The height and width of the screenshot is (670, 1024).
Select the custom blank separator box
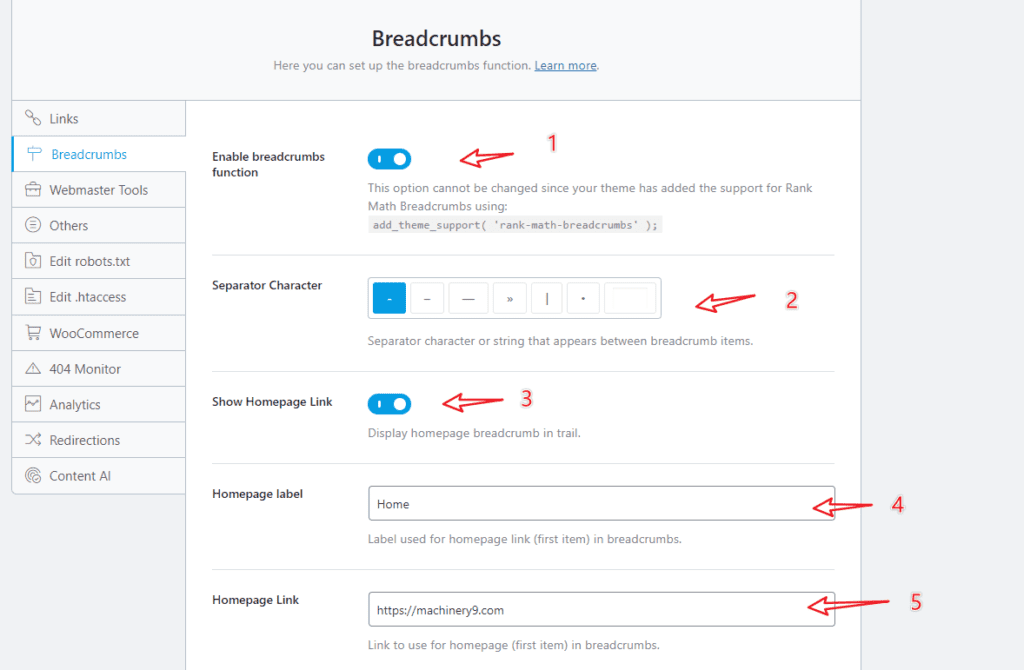(630, 298)
